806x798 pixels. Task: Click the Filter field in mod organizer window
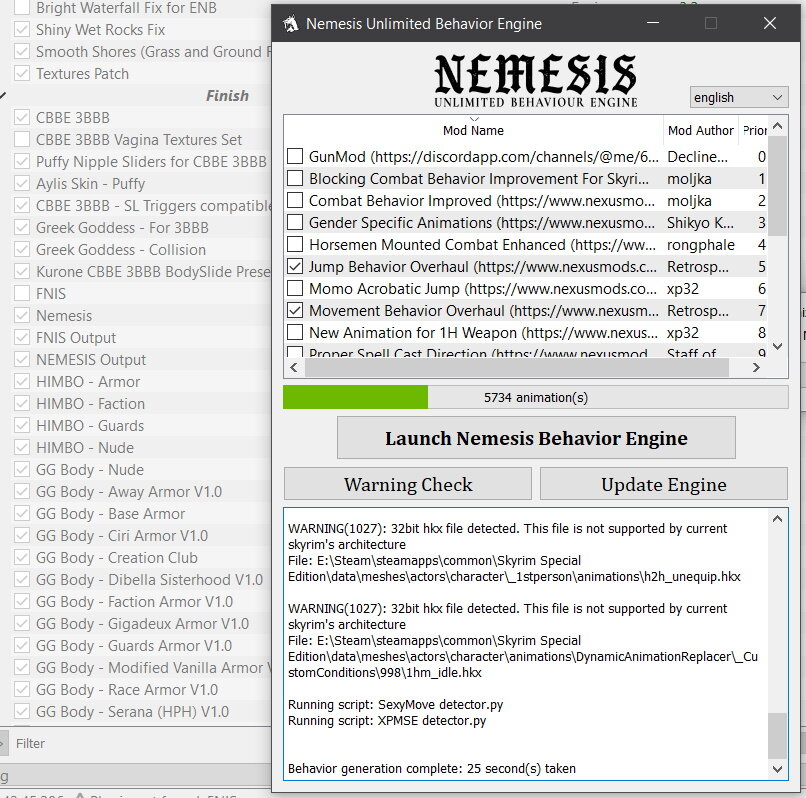(139, 743)
